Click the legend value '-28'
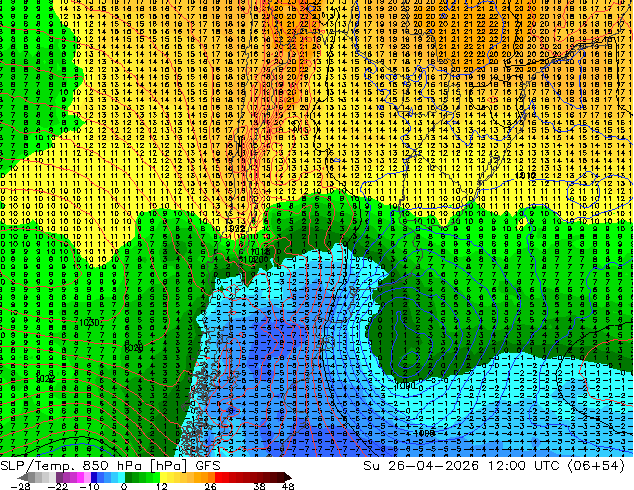634x490 pixels. (20, 486)
